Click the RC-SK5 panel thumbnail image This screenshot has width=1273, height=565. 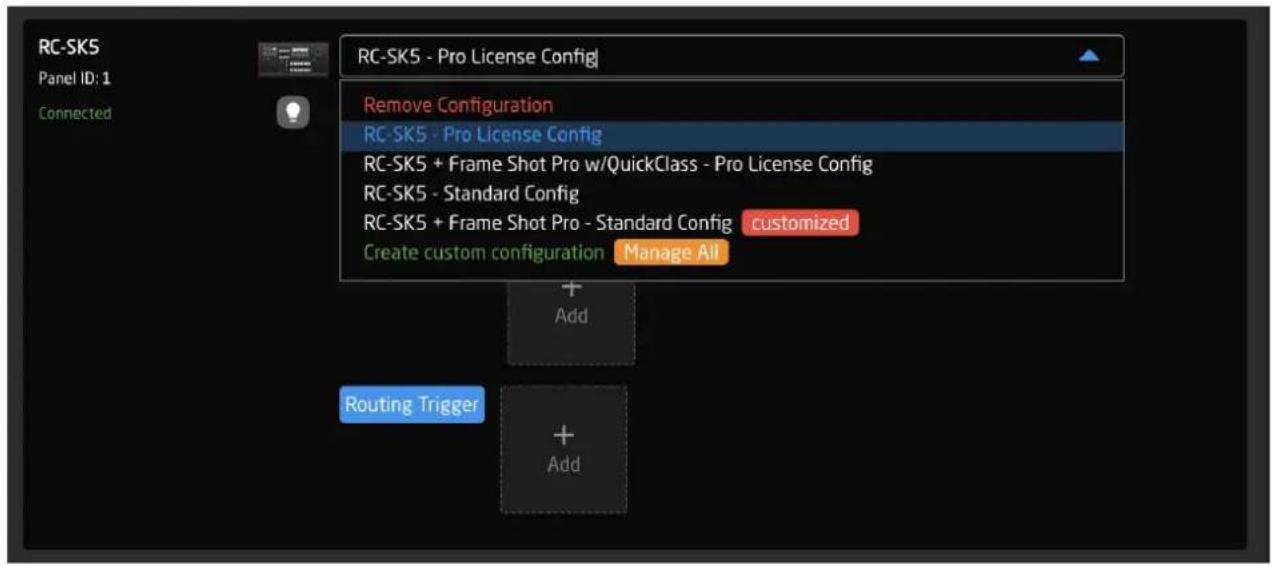click(x=294, y=59)
